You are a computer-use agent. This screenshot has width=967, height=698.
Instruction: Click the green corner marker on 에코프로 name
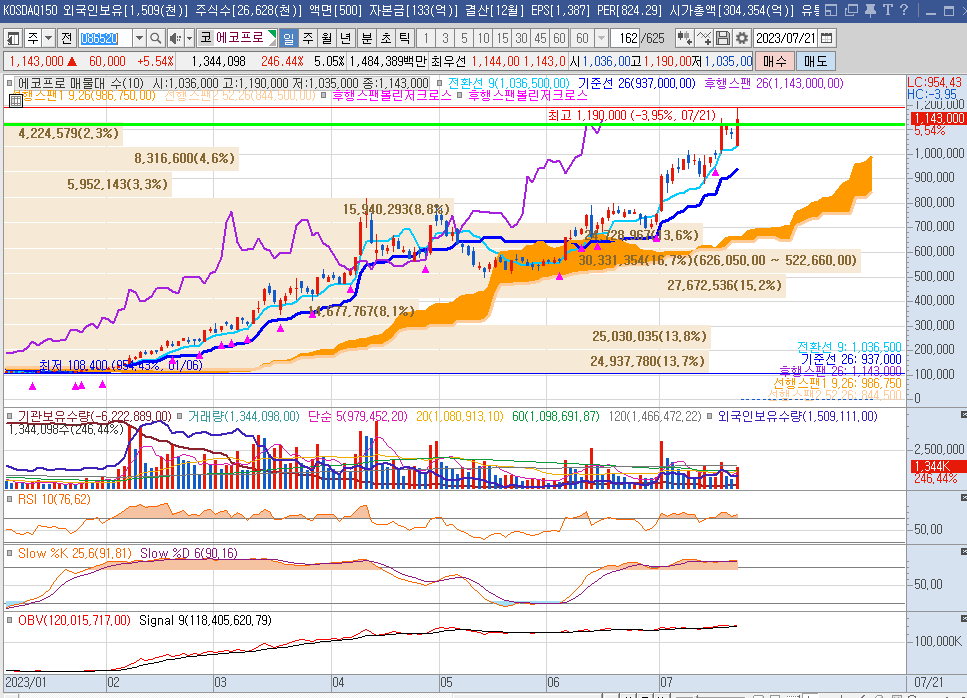pyautogui.click(x=272, y=35)
